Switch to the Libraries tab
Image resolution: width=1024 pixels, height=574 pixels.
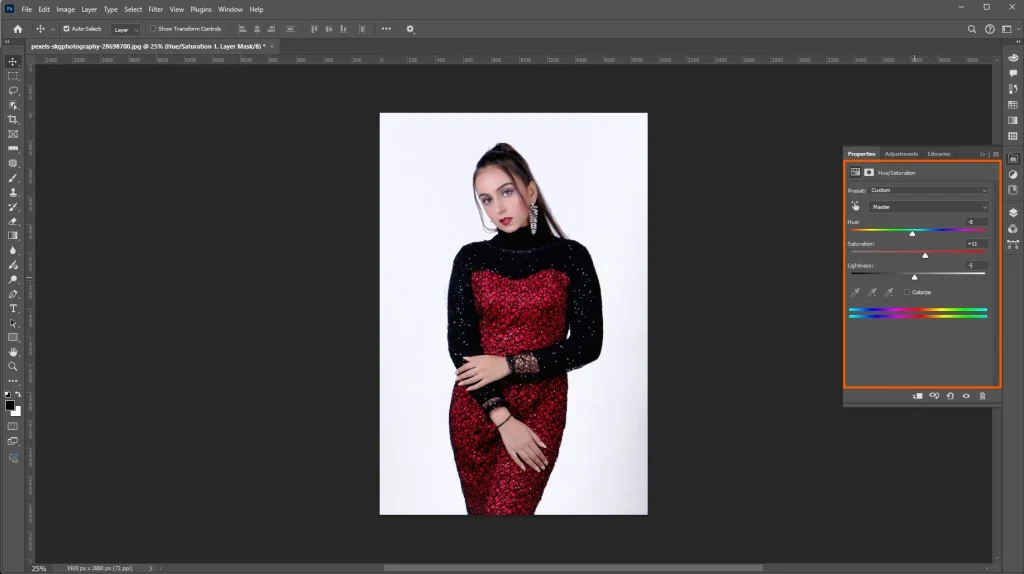pyautogui.click(x=939, y=154)
